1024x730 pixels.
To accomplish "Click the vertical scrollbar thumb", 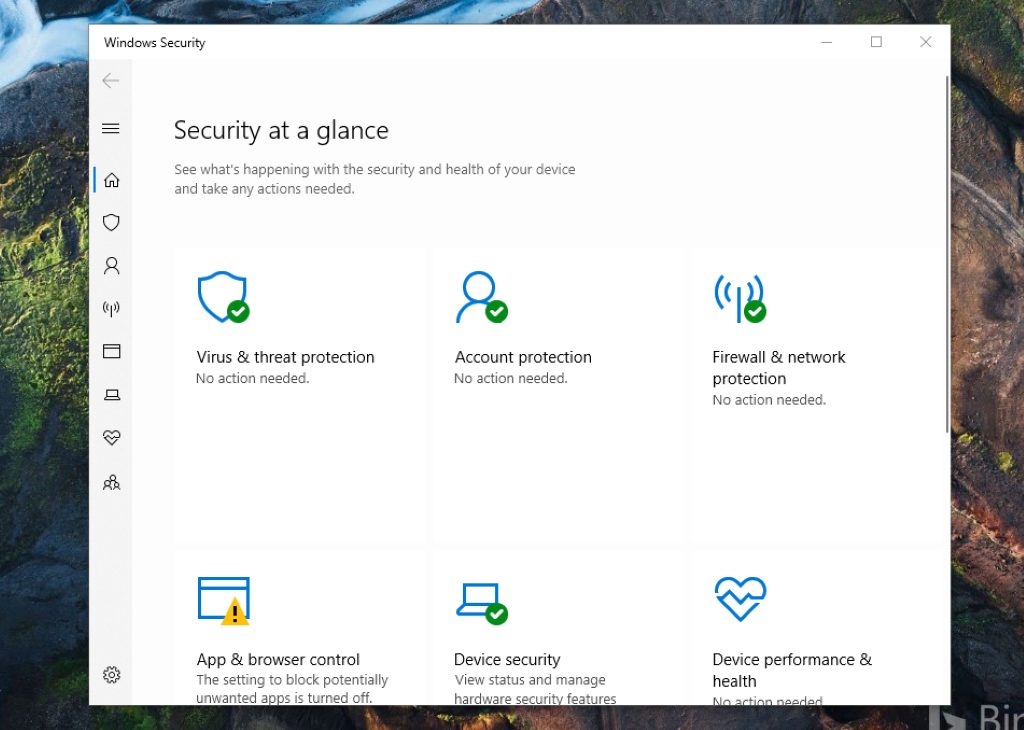I will click(947, 254).
